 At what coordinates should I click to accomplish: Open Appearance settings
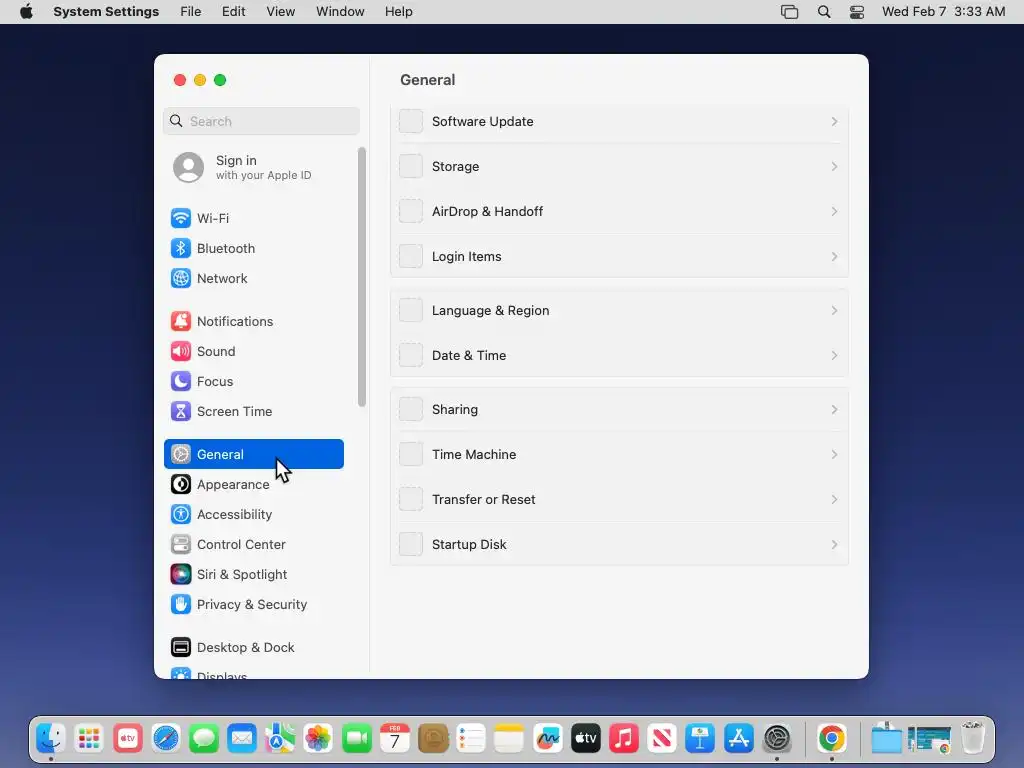pos(253,485)
